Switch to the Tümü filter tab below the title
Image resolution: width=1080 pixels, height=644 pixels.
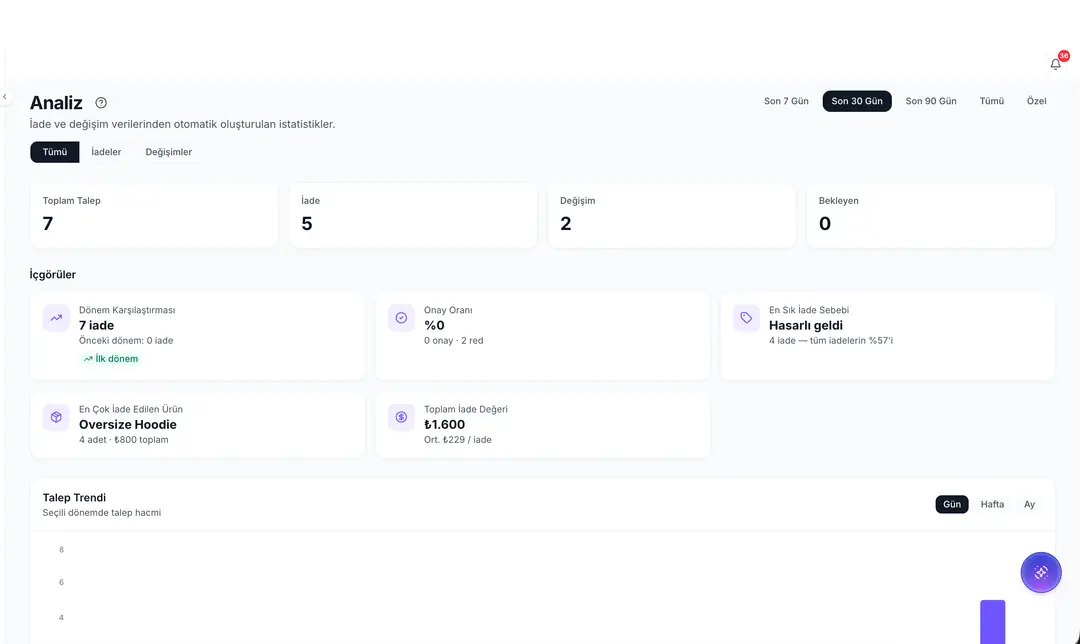[x=55, y=152]
